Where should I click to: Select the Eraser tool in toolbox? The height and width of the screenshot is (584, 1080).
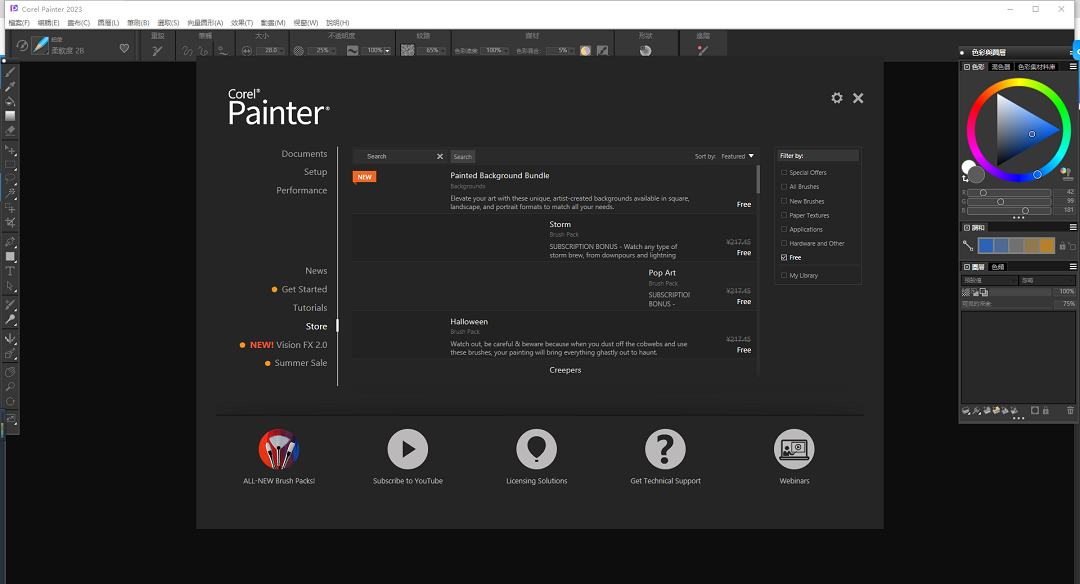point(10,130)
